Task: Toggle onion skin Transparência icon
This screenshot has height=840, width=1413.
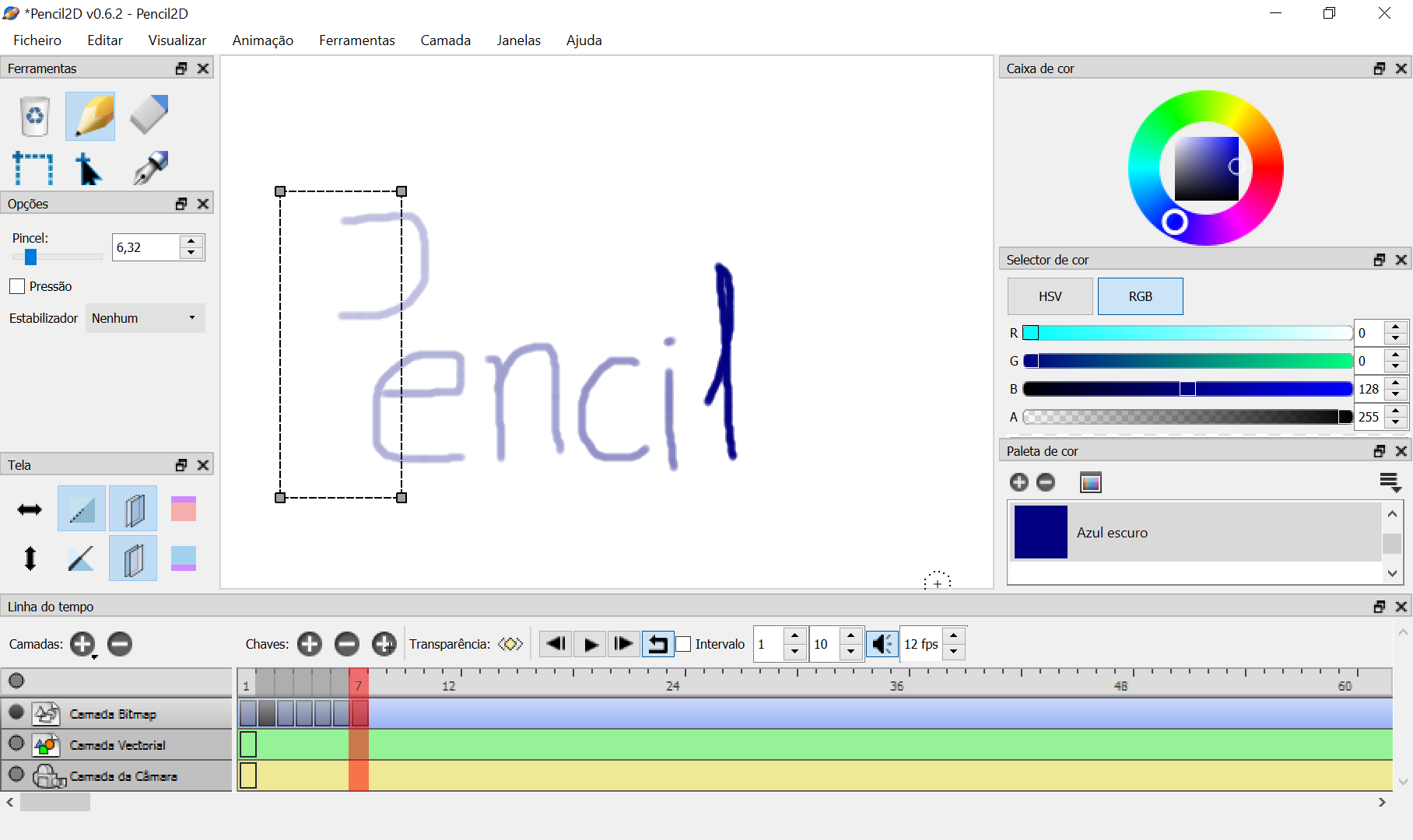Action: pyautogui.click(x=510, y=644)
